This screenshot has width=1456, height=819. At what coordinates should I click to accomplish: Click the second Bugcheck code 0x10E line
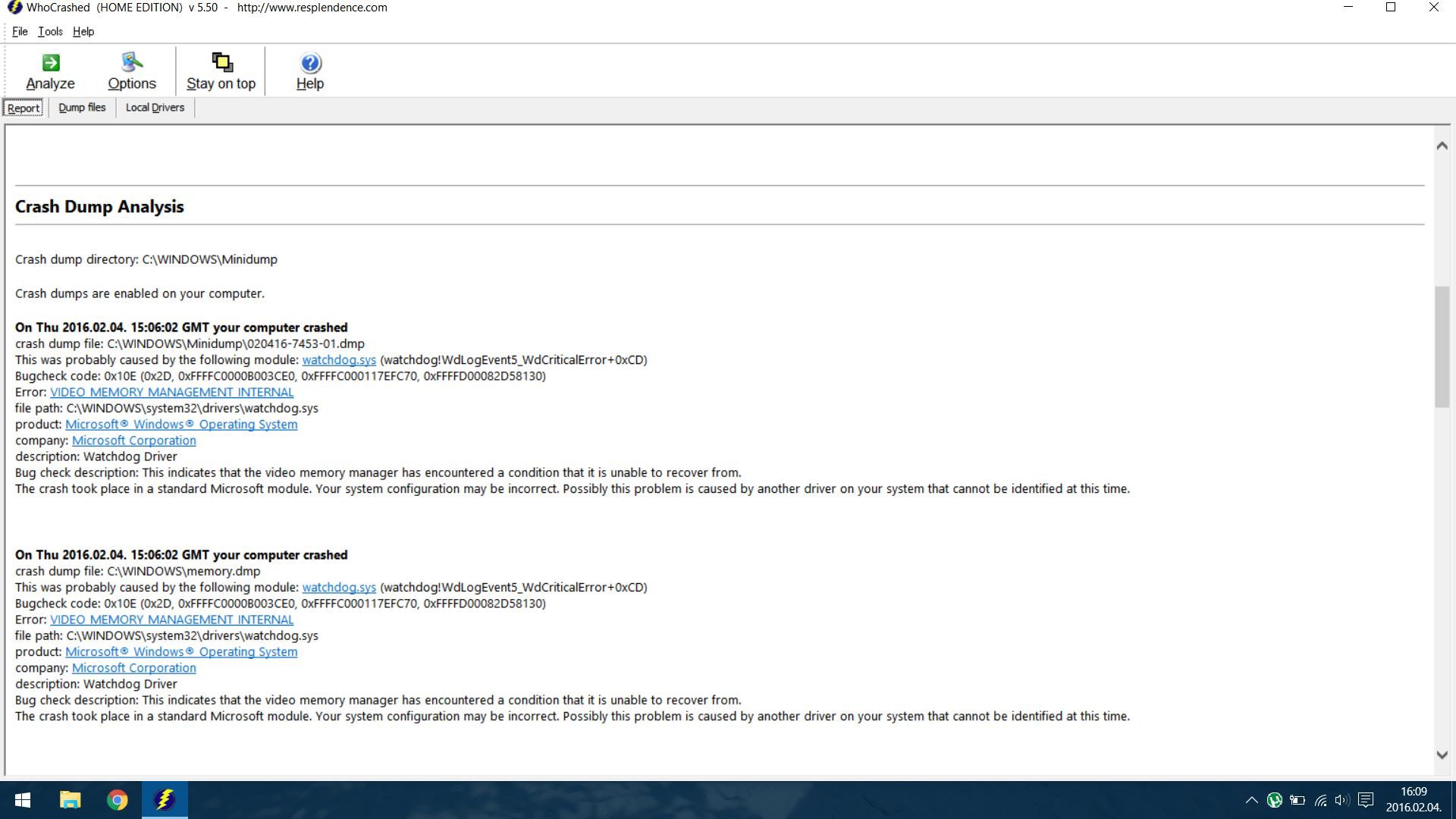click(x=281, y=604)
